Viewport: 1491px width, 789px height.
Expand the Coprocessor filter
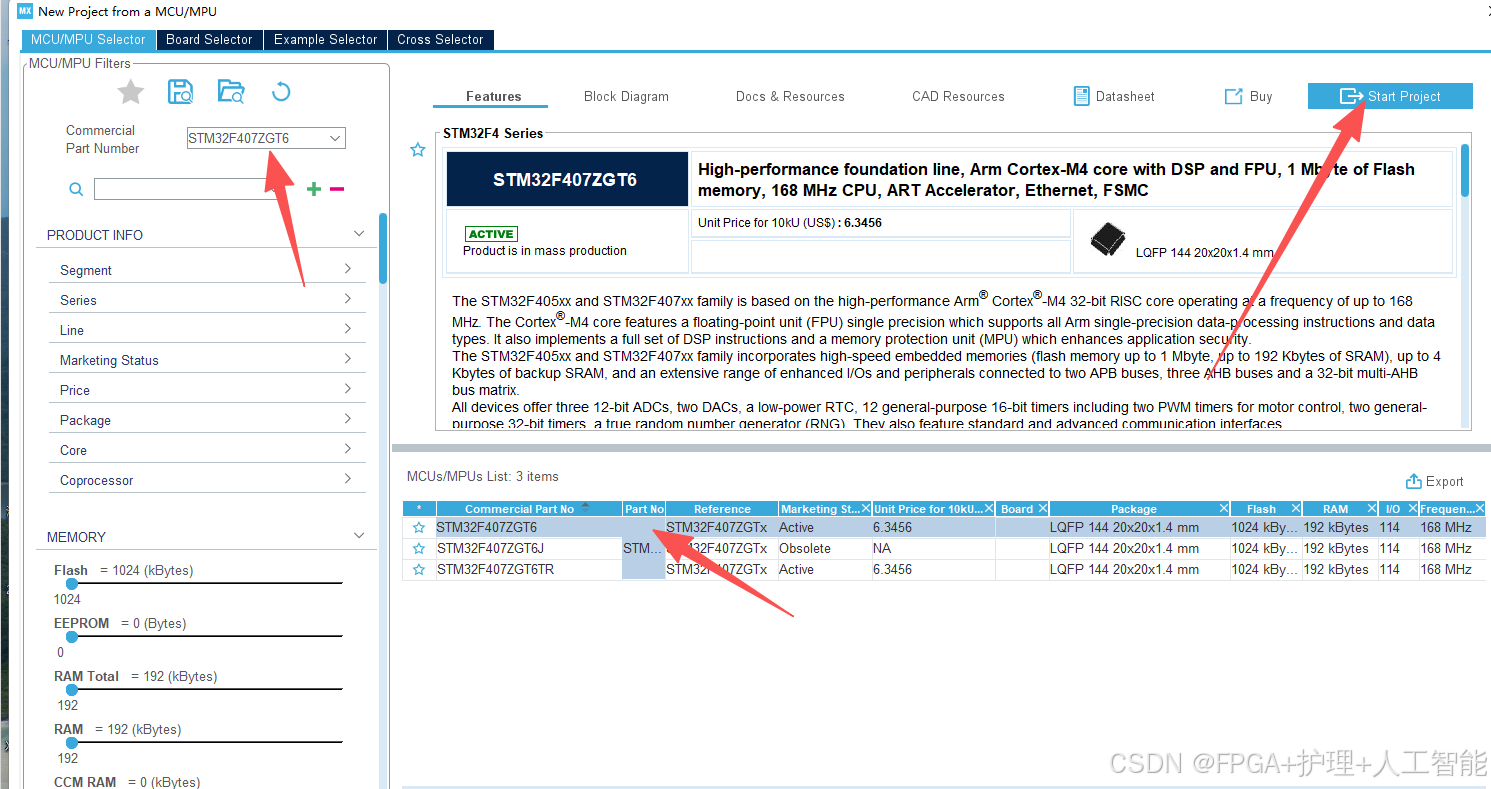[347, 479]
